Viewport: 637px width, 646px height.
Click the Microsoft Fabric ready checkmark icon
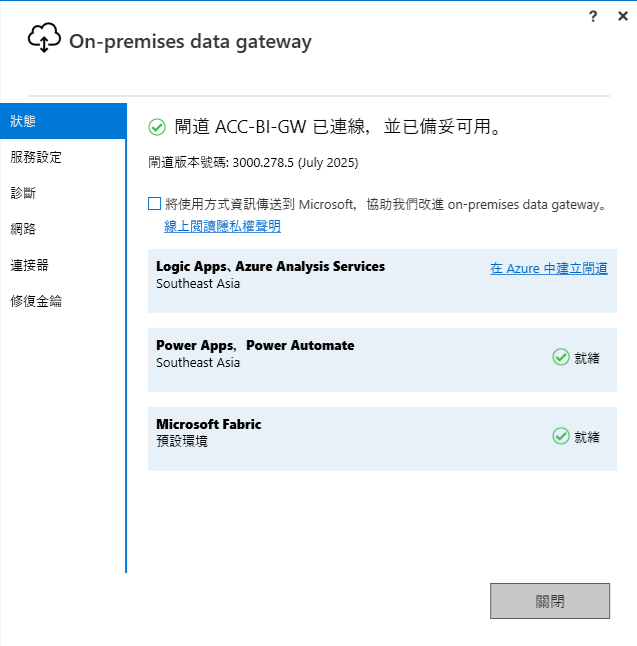click(561, 436)
